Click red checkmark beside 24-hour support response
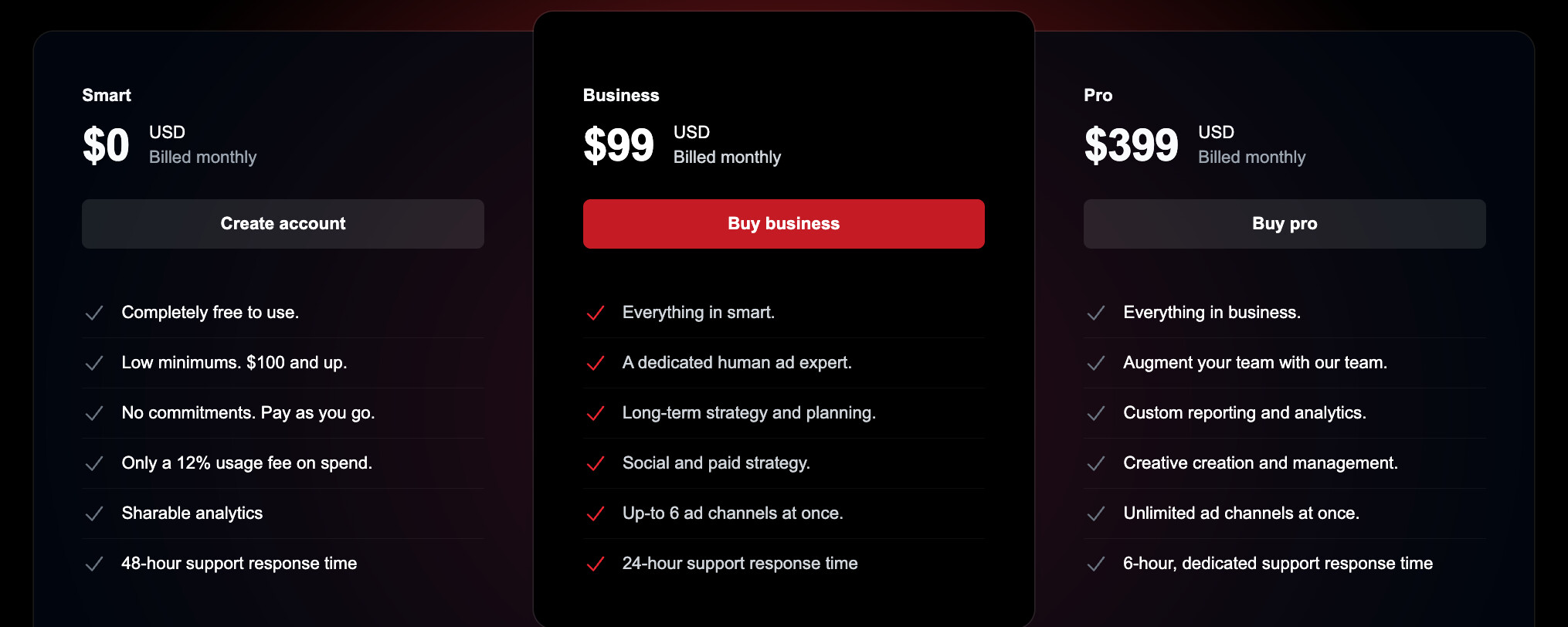 tap(595, 564)
